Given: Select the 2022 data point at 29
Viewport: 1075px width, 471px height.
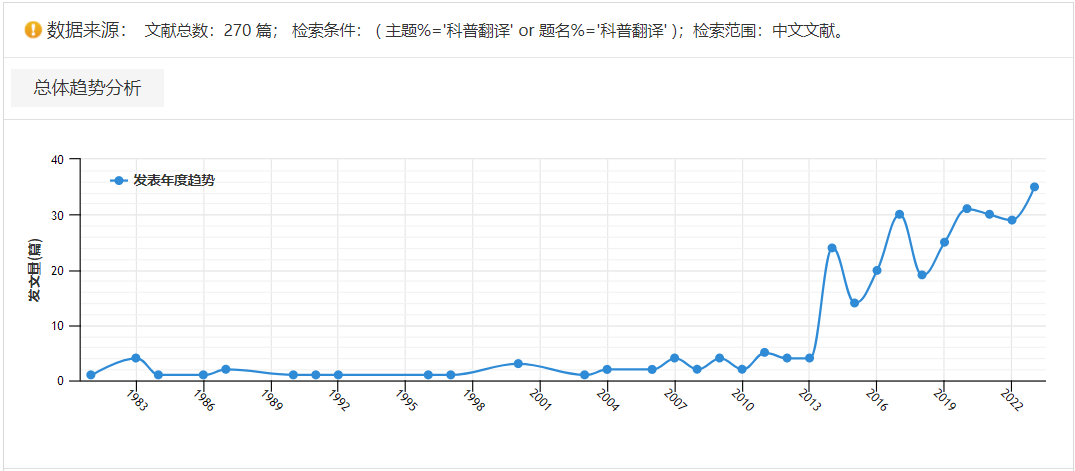Looking at the screenshot, I should [x=1012, y=220].
